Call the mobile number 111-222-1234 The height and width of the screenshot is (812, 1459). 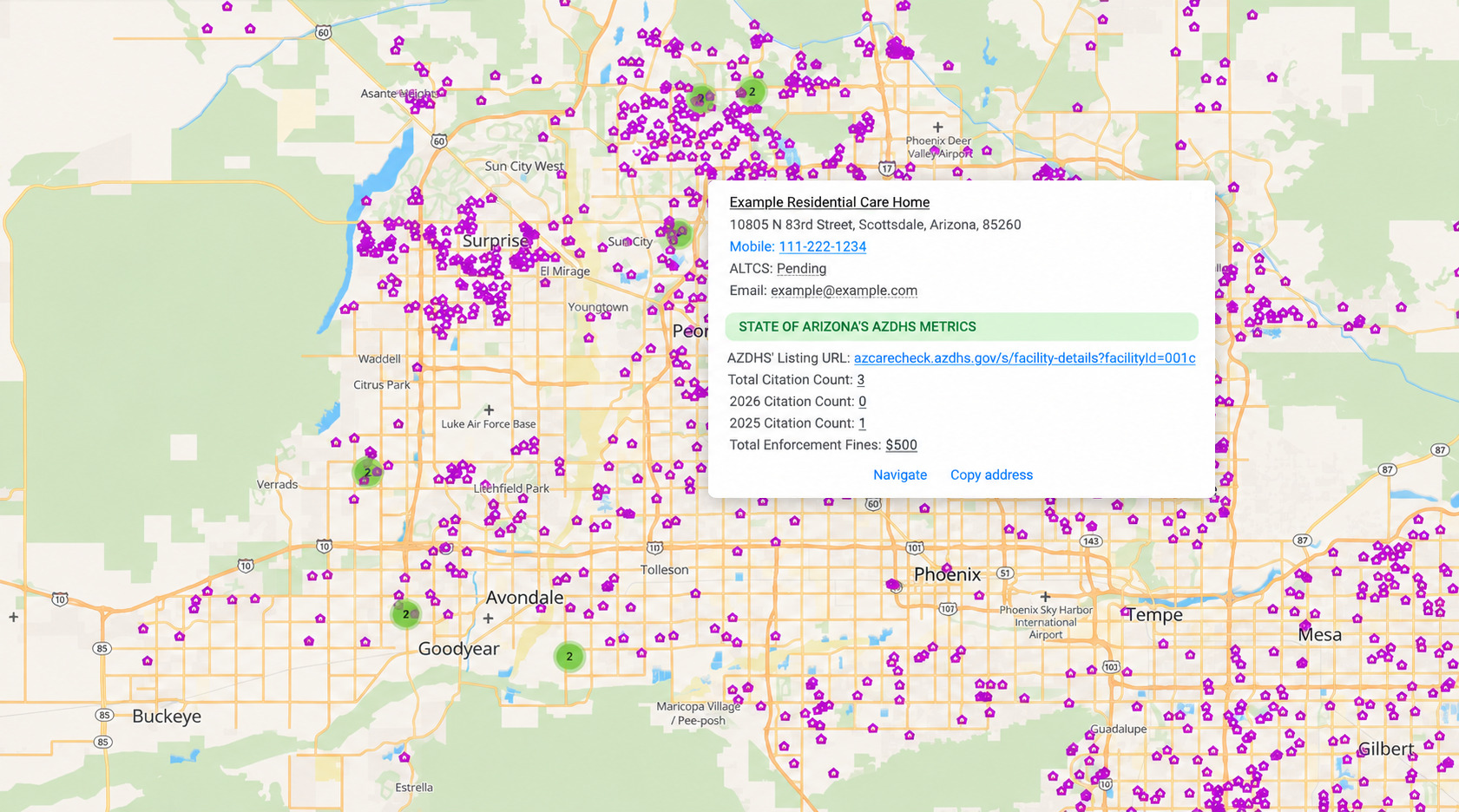pos(822,246)
